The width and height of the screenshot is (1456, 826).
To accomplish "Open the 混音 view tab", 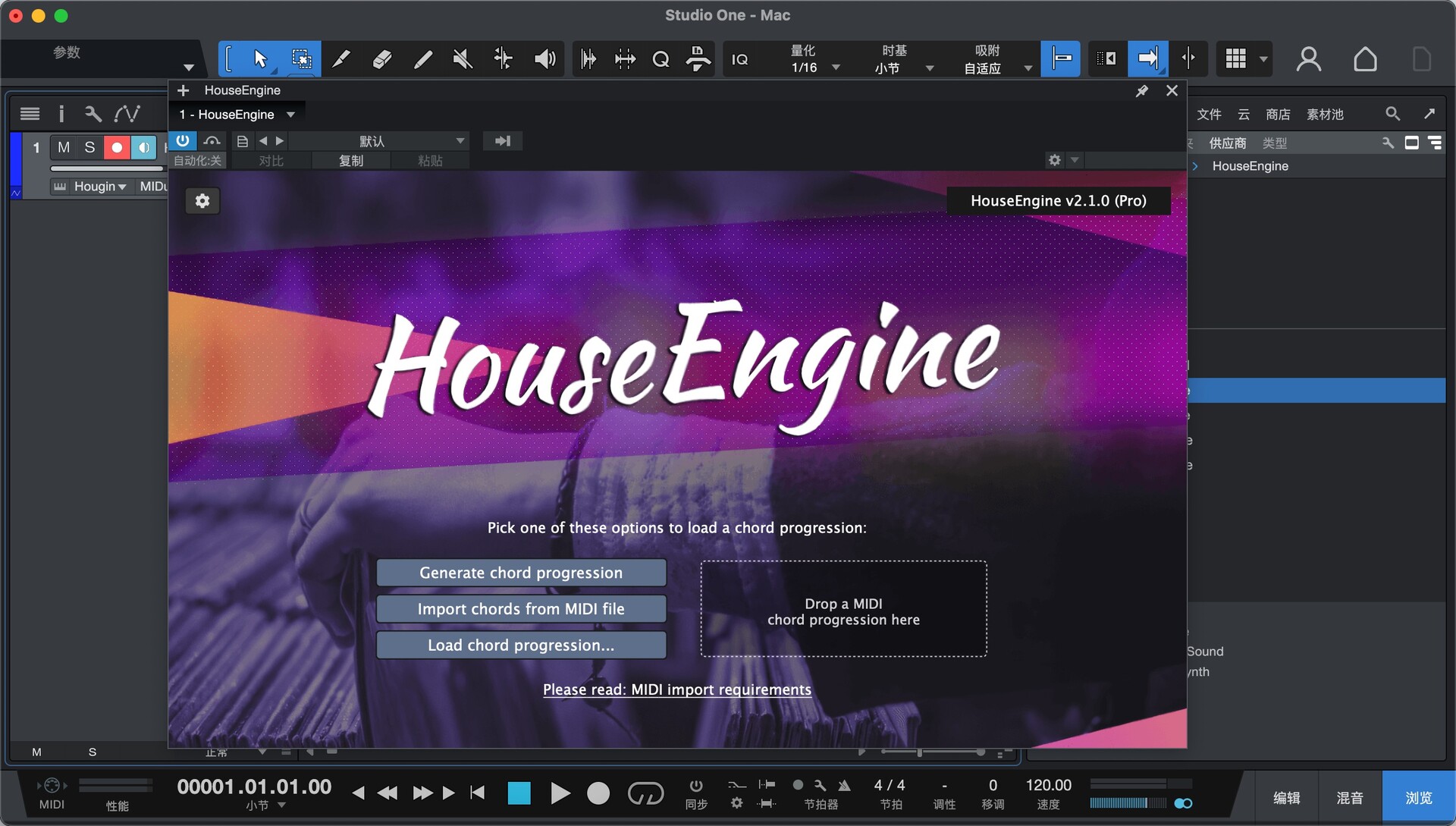I will tap(1350, 798).
